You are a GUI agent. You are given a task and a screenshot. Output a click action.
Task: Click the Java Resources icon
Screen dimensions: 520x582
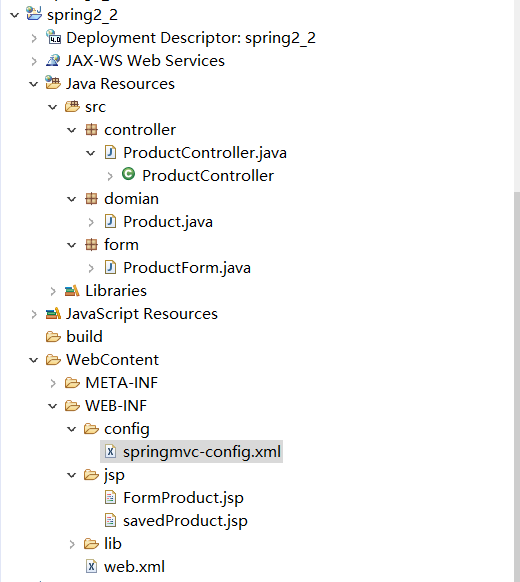53,83
